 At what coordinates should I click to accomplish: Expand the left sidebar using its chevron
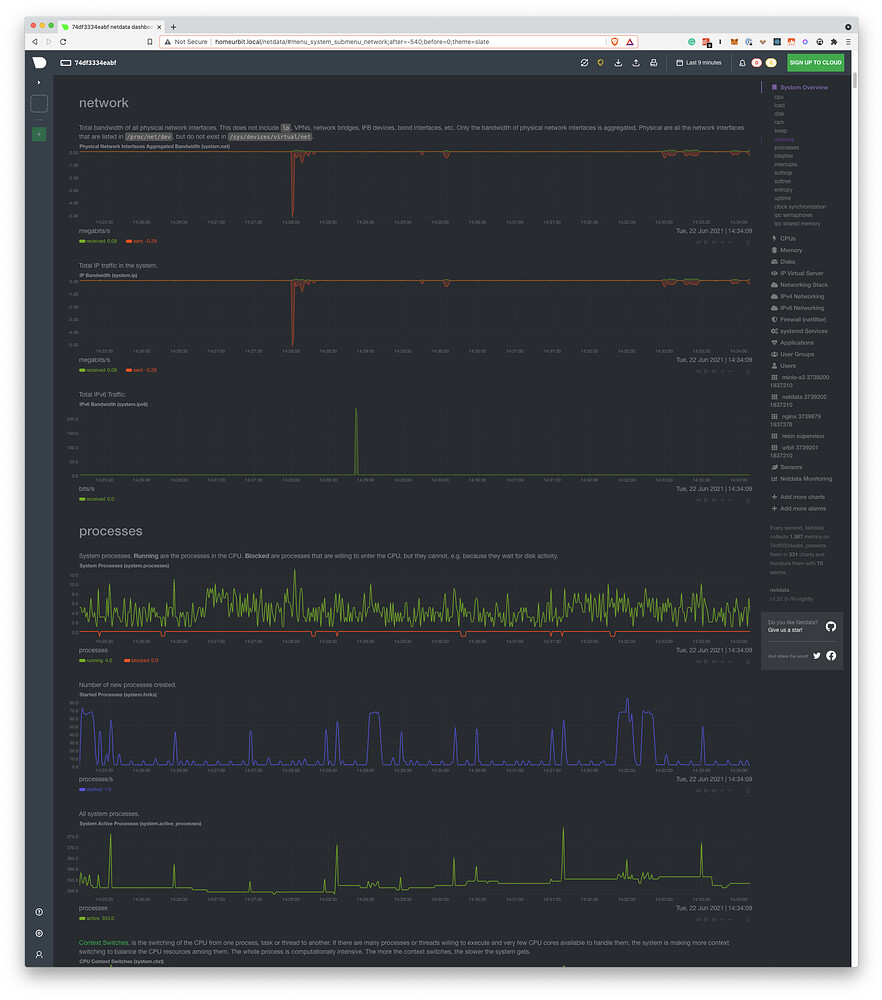tap(38, 82)
